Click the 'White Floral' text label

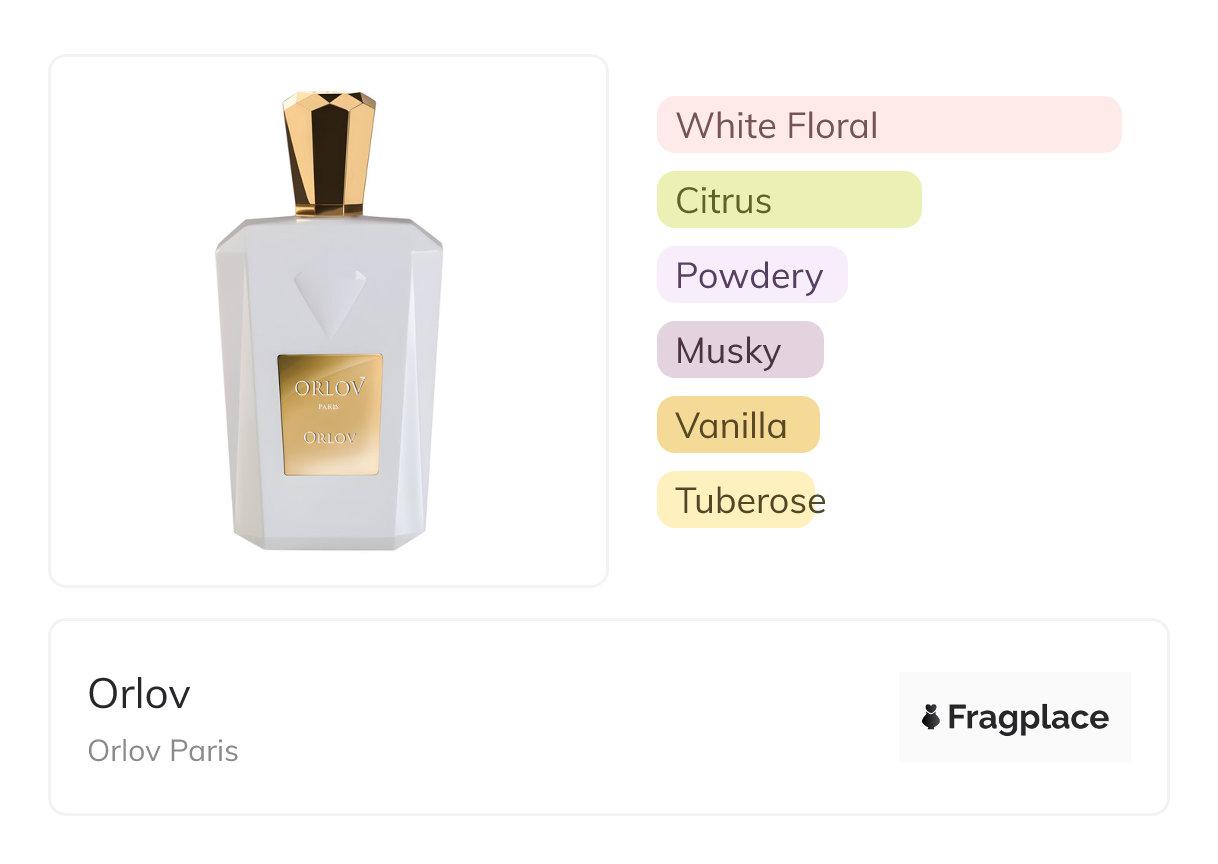(777, 126)
